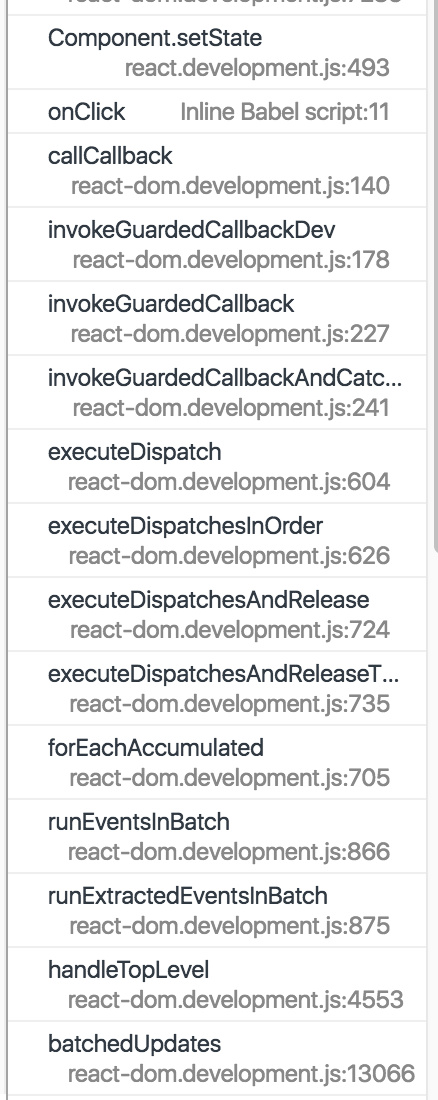Select the Component.setState call frame
The height and width of the screenshot is (1100, 438).
(x=217, y=52)
